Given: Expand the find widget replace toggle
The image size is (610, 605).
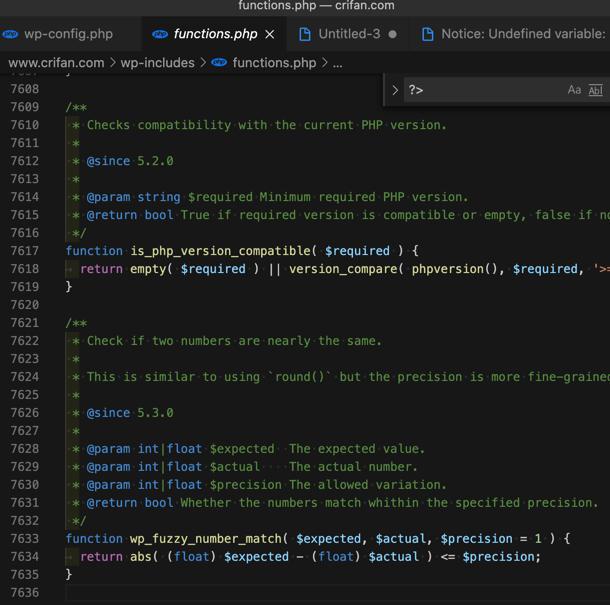Looking at the screenshot, I should 395,90.
